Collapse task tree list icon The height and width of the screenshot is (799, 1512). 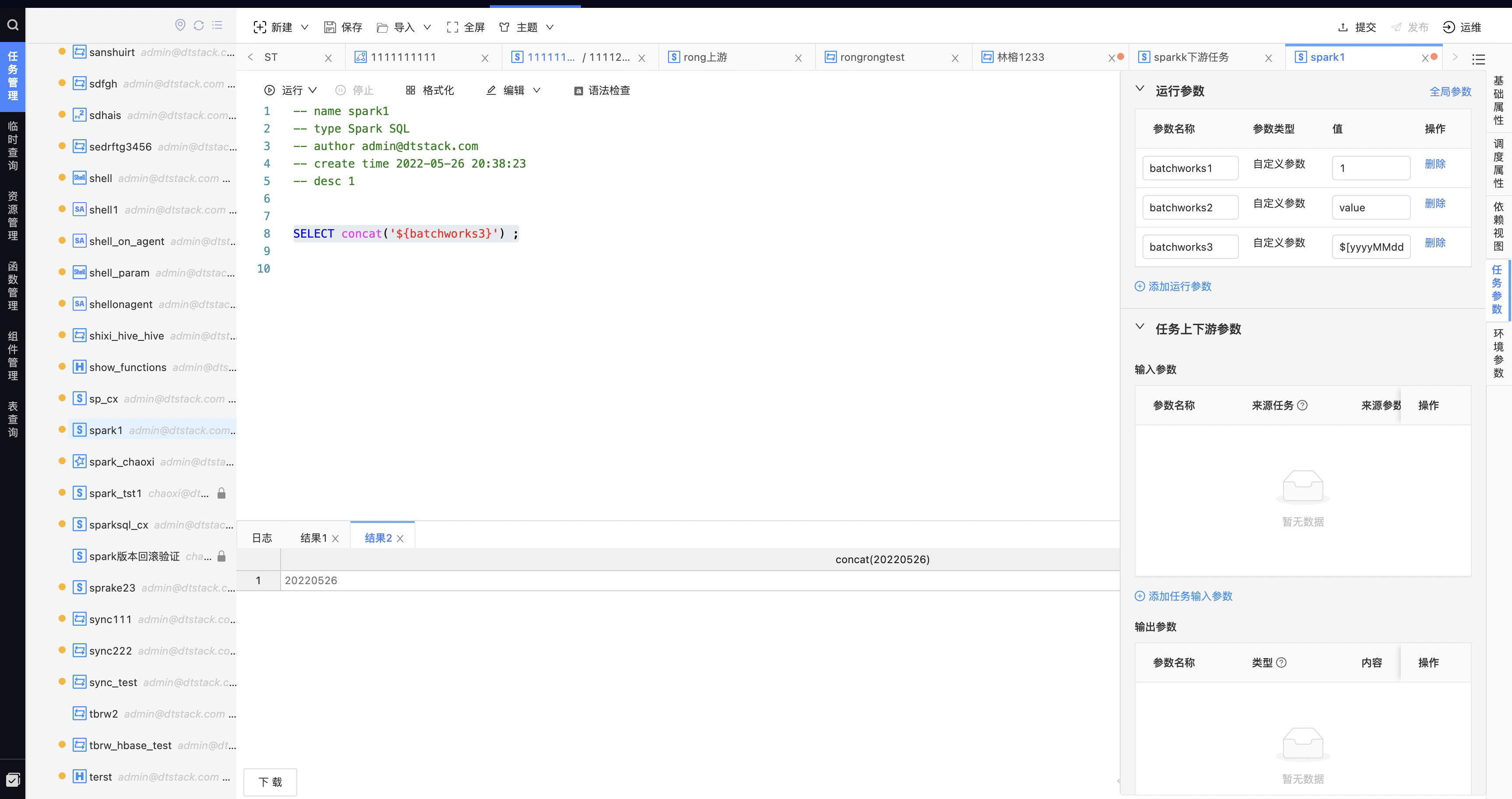click(217, 25)
